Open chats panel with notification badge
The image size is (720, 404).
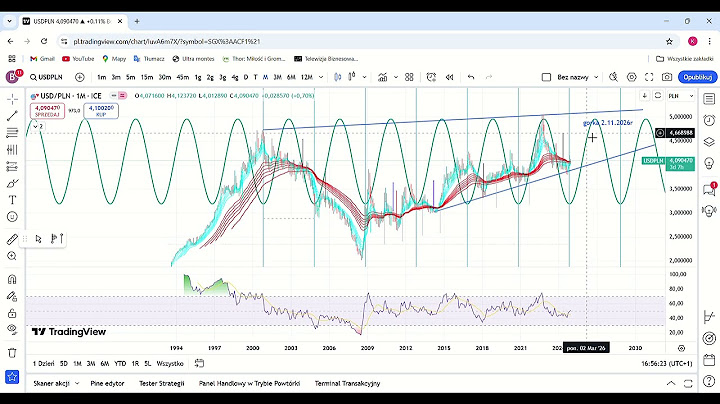pyautogui.click(x=709, y=189)
